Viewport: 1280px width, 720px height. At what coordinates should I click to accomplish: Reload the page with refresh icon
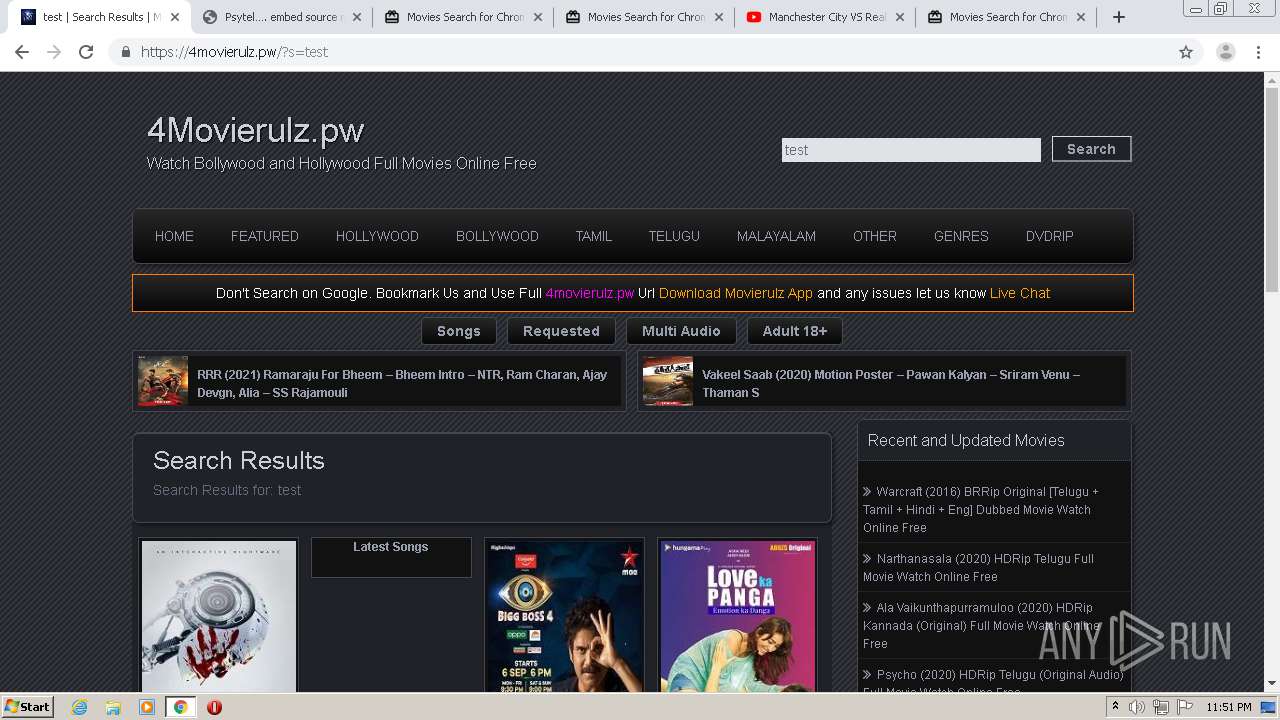click(86, 52)
